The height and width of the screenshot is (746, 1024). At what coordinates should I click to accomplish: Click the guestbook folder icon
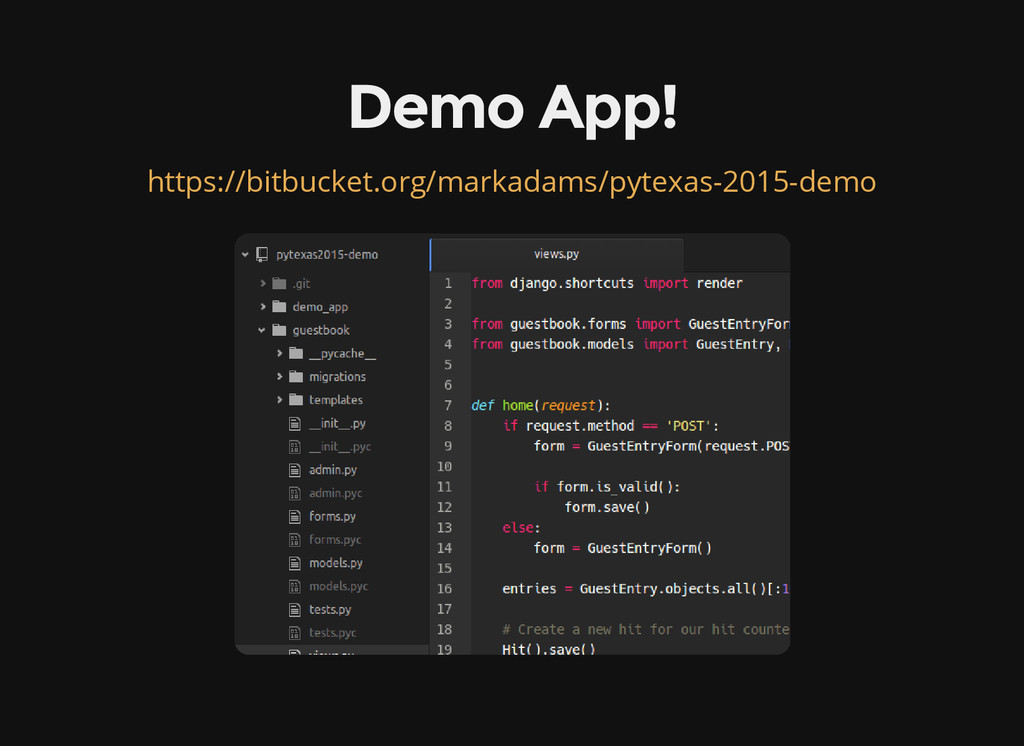click(279, 330)
